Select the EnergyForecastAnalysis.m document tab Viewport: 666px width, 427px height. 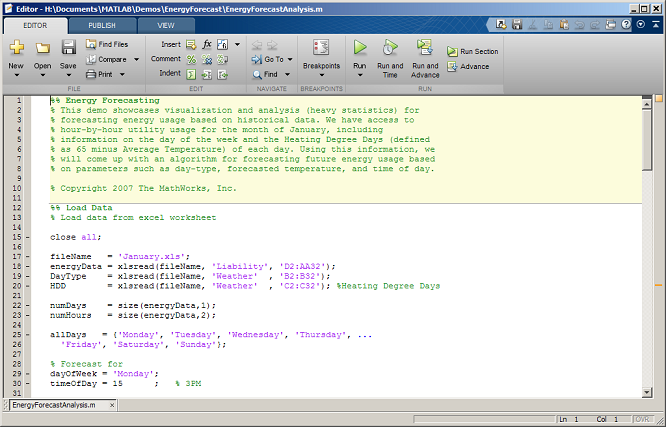(54, 405)
